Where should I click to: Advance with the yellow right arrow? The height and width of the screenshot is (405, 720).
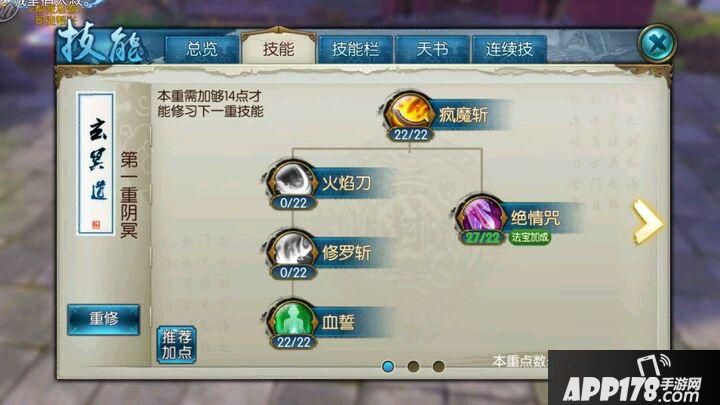(x=647, y=223)
